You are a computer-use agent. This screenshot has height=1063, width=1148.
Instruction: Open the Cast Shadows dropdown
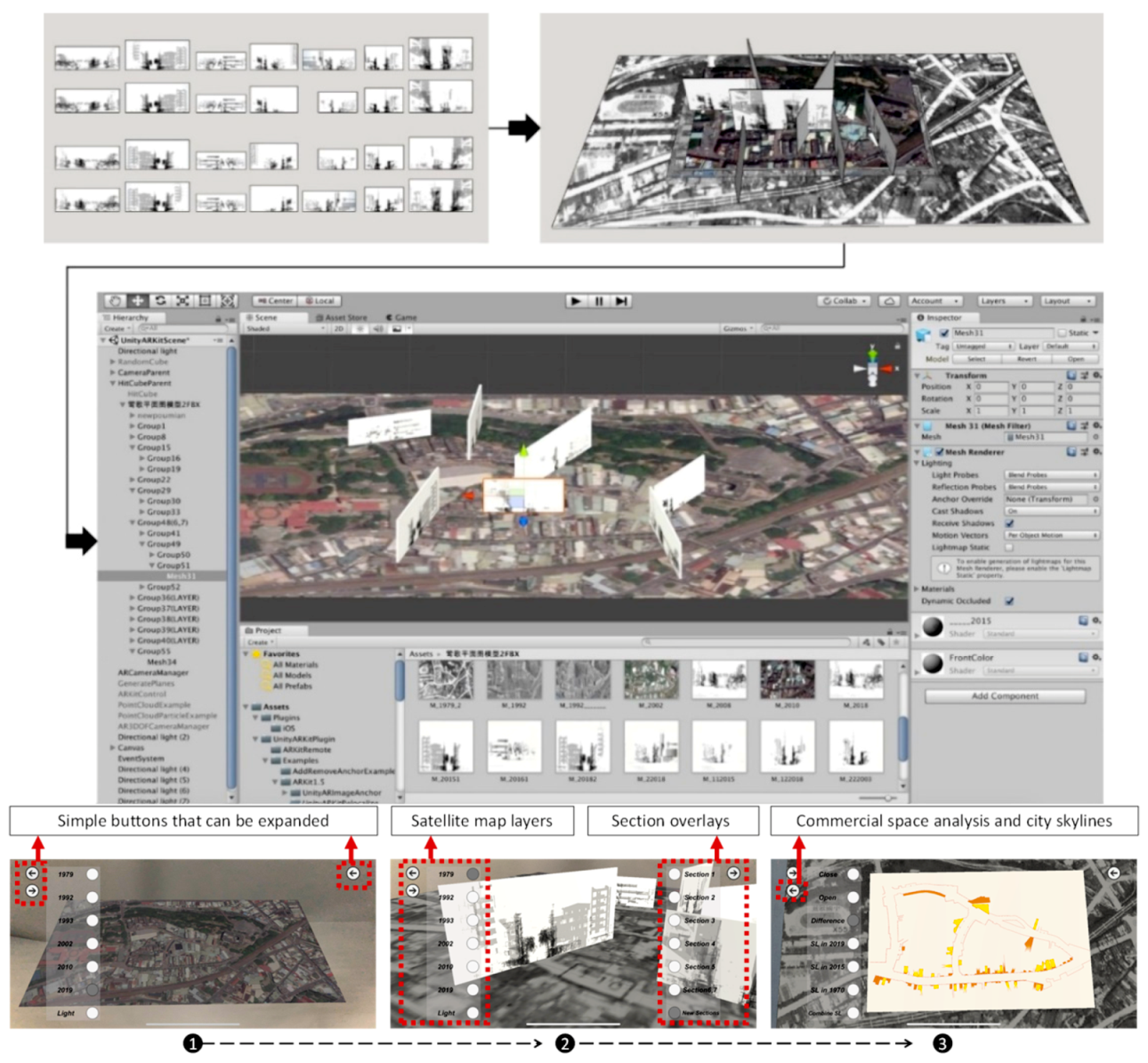(x=1051, y=512)
